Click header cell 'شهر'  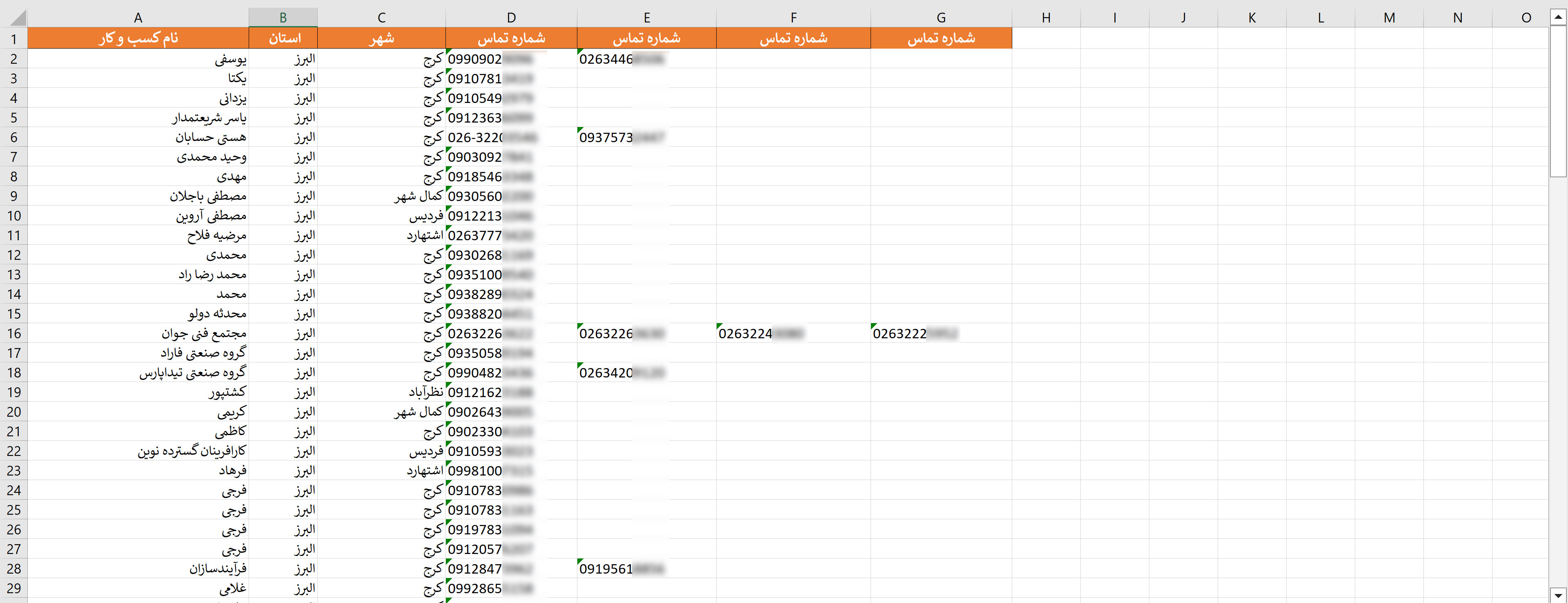[382, 38]
